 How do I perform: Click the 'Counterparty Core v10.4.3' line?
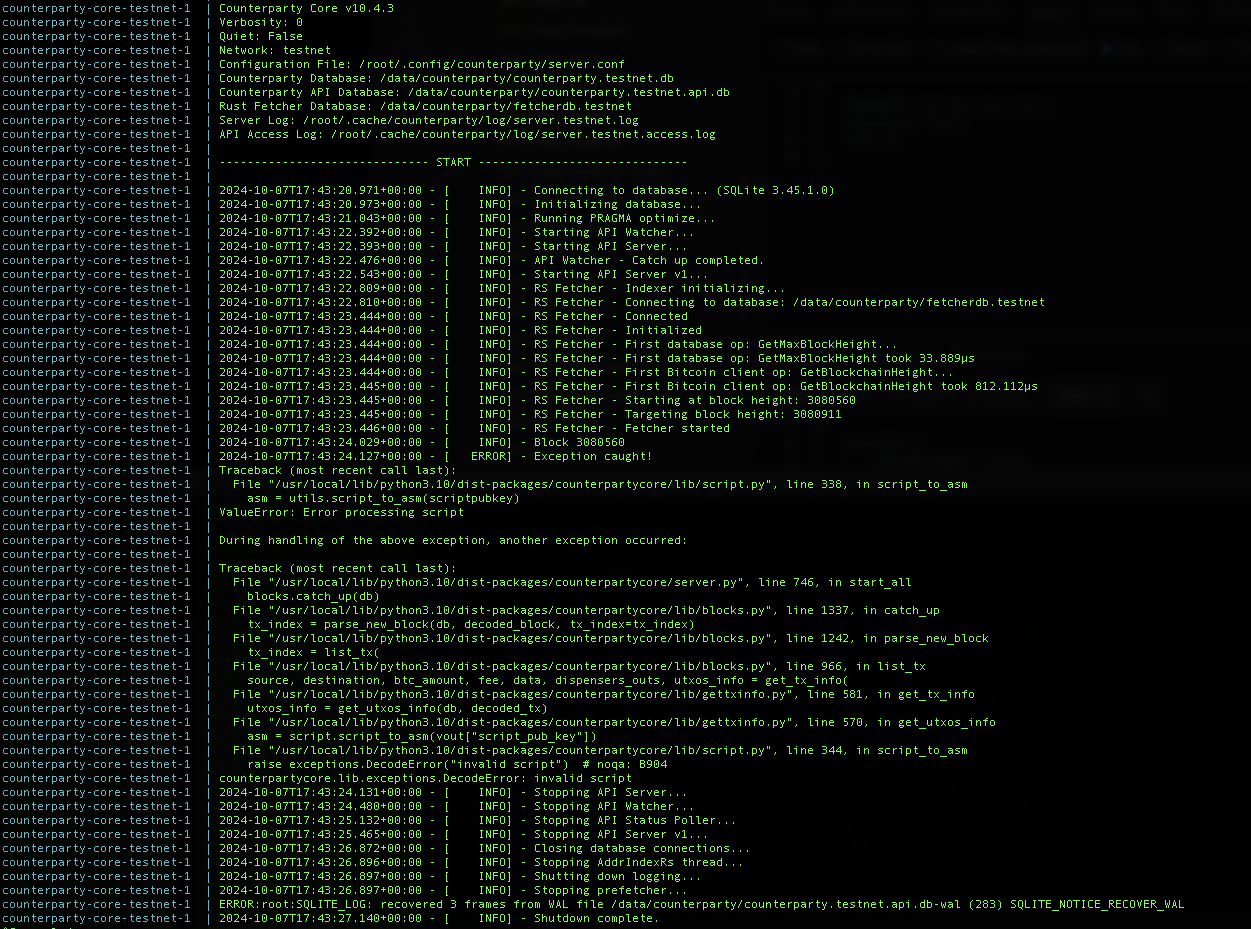tap(306, 8)
